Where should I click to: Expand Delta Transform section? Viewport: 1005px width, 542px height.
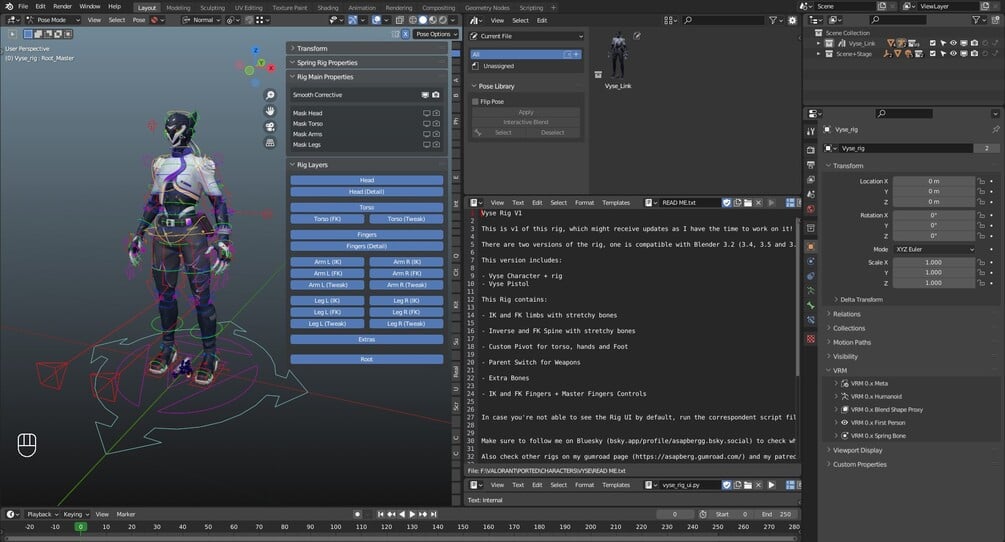click(x=861, y=299)
